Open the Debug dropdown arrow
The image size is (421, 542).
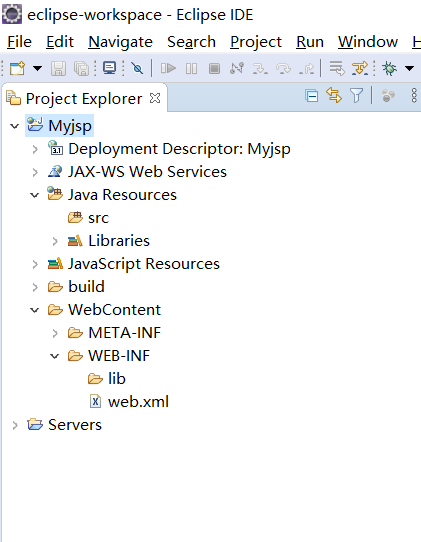410,68
